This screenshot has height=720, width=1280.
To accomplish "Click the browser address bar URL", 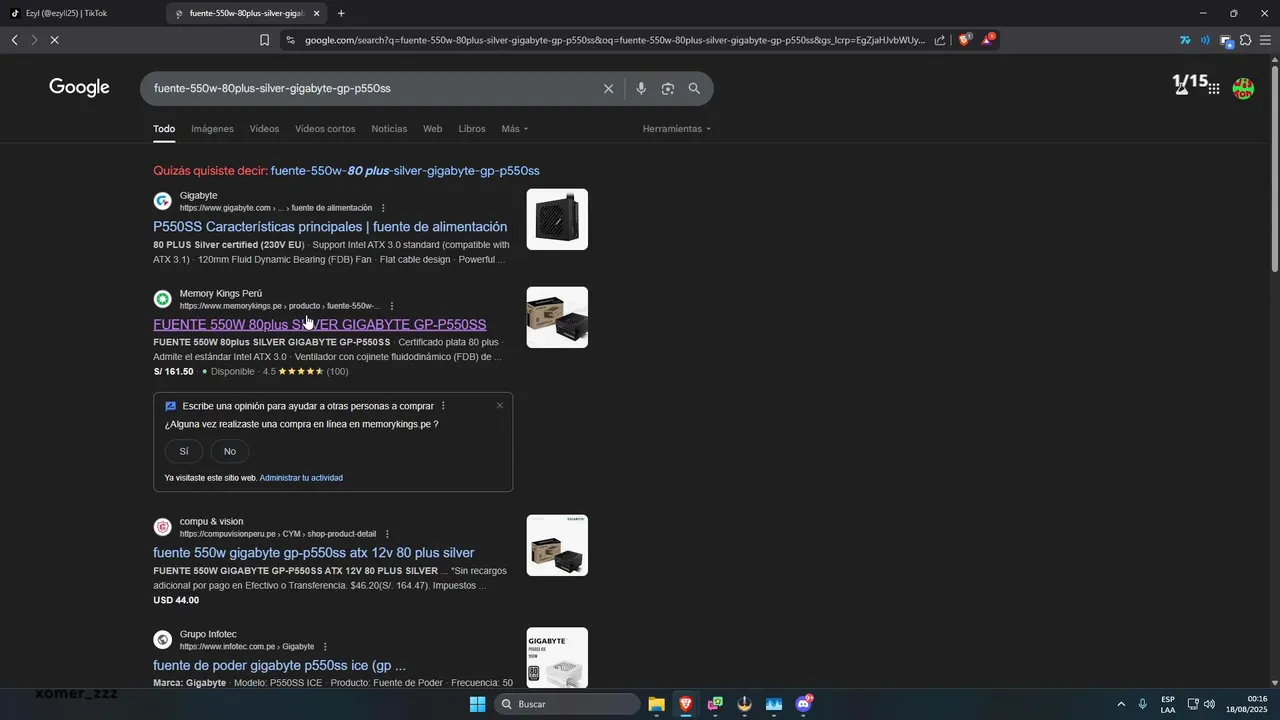I will pos(614,40).
